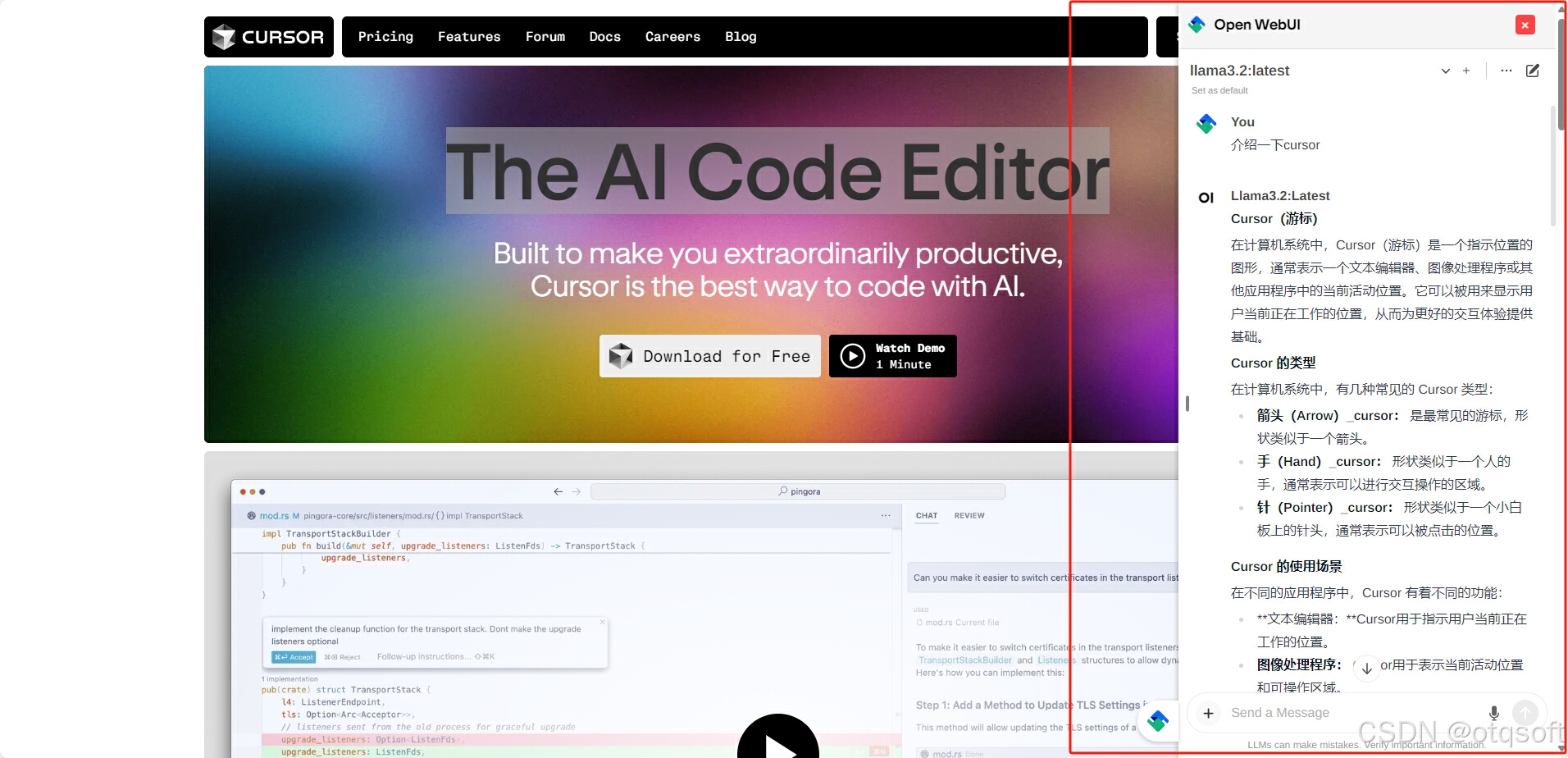Click the 'Follow-up instructions...' field in demo editor

[435, 657]
